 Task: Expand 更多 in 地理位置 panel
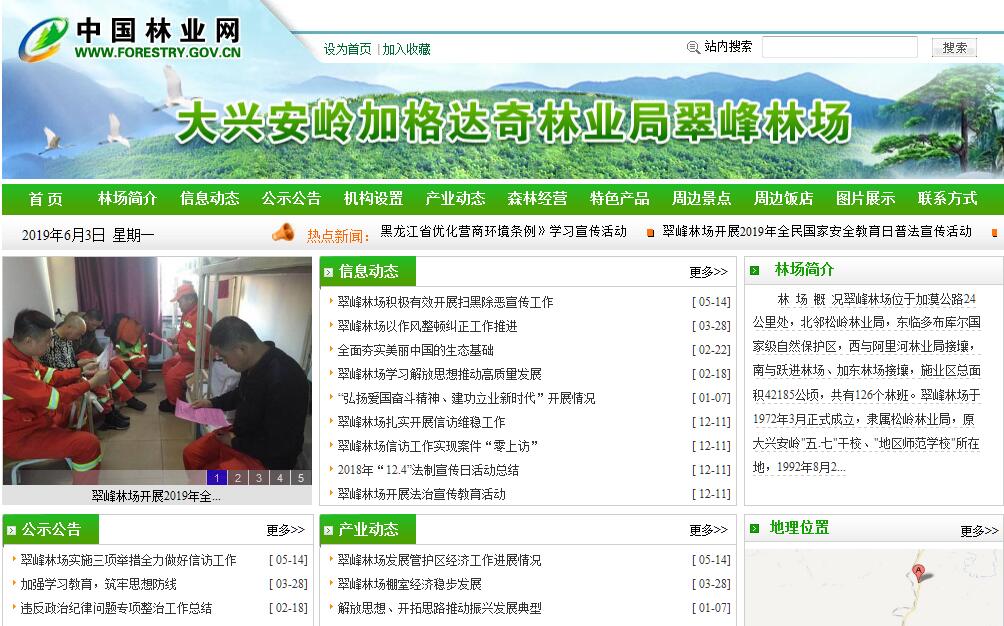tap(979, 531)
